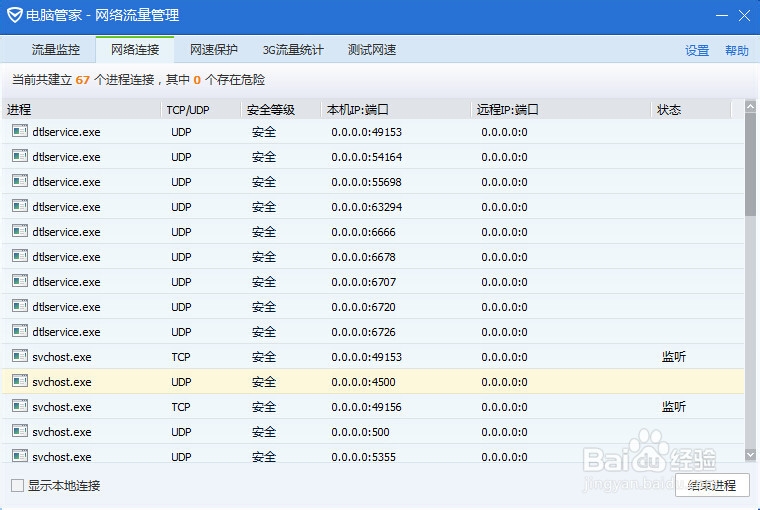Open the 网速保护 tab
Screen dimensions: 760x510
[x=214, y=49]
